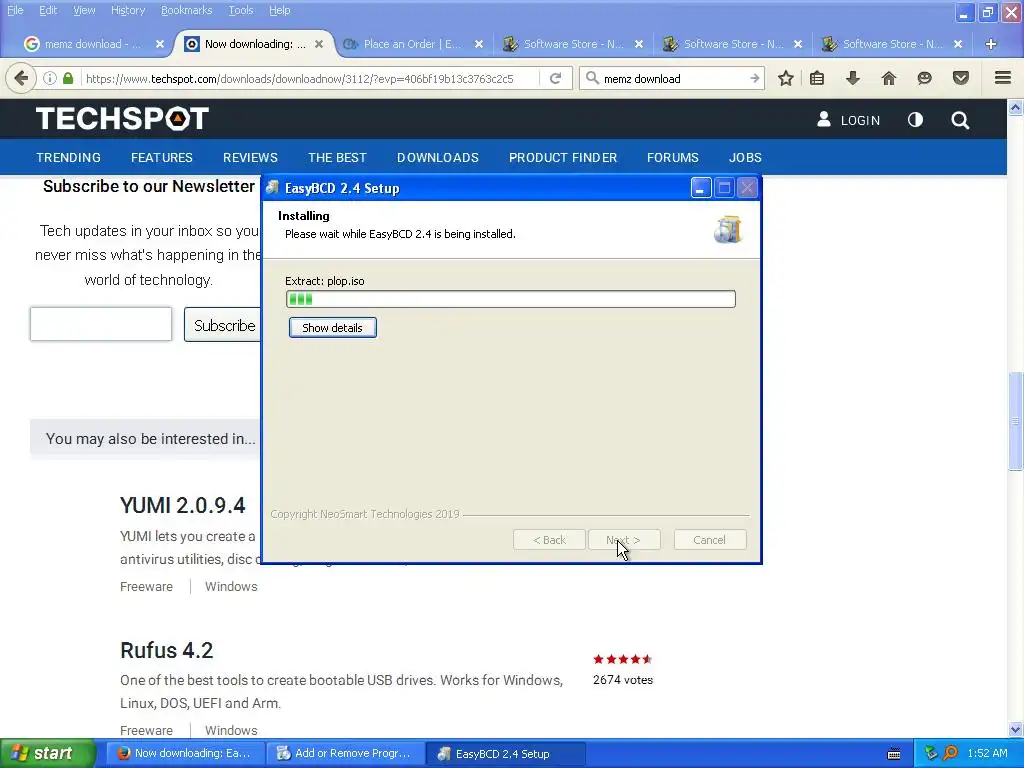Screen dimensions: 1024x768
Task: Open PRODUCT FINDER in TechSpot navigation
Action: click(x=563, y=157)
